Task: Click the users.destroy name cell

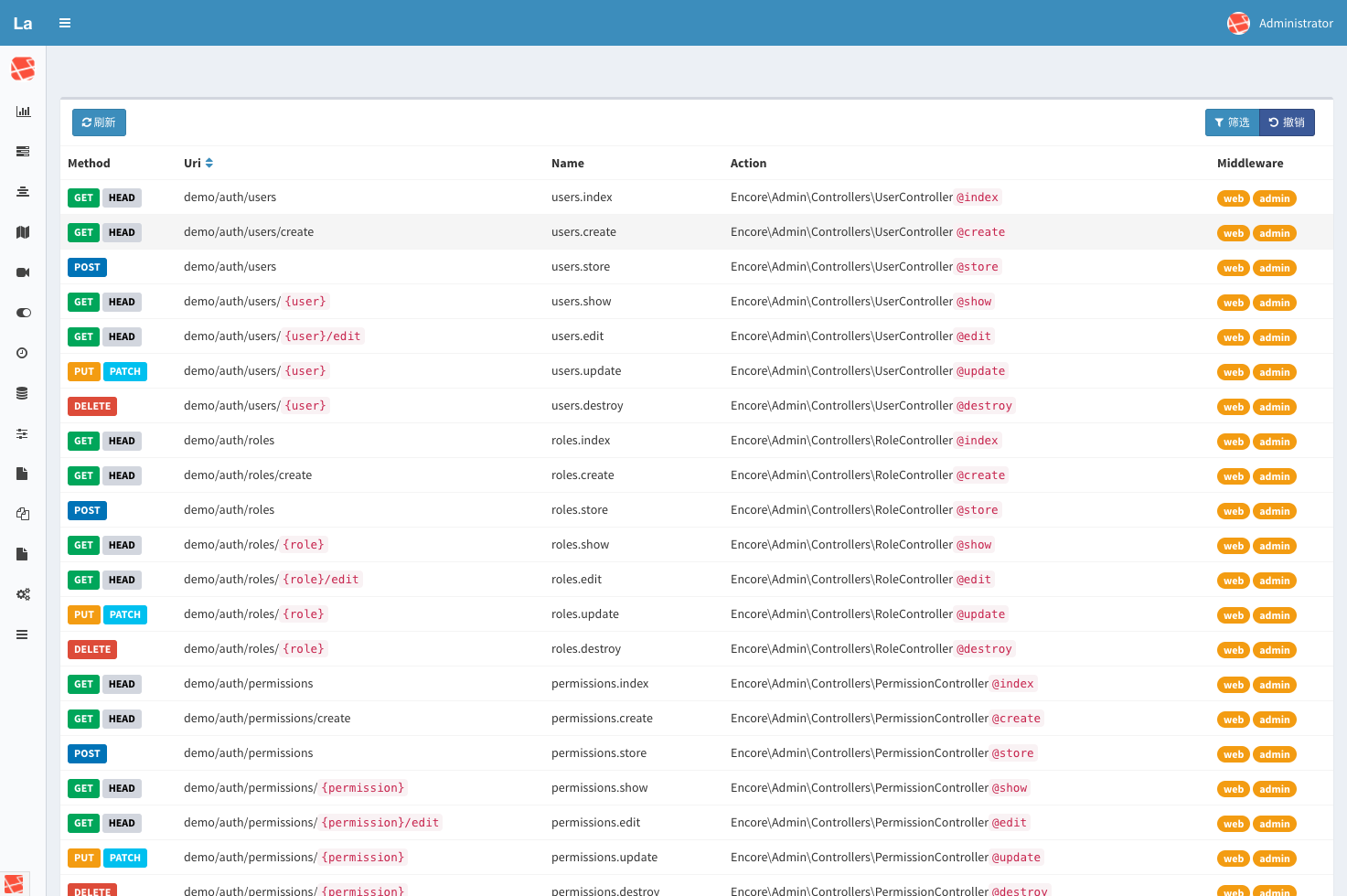Action: [587, 406]
